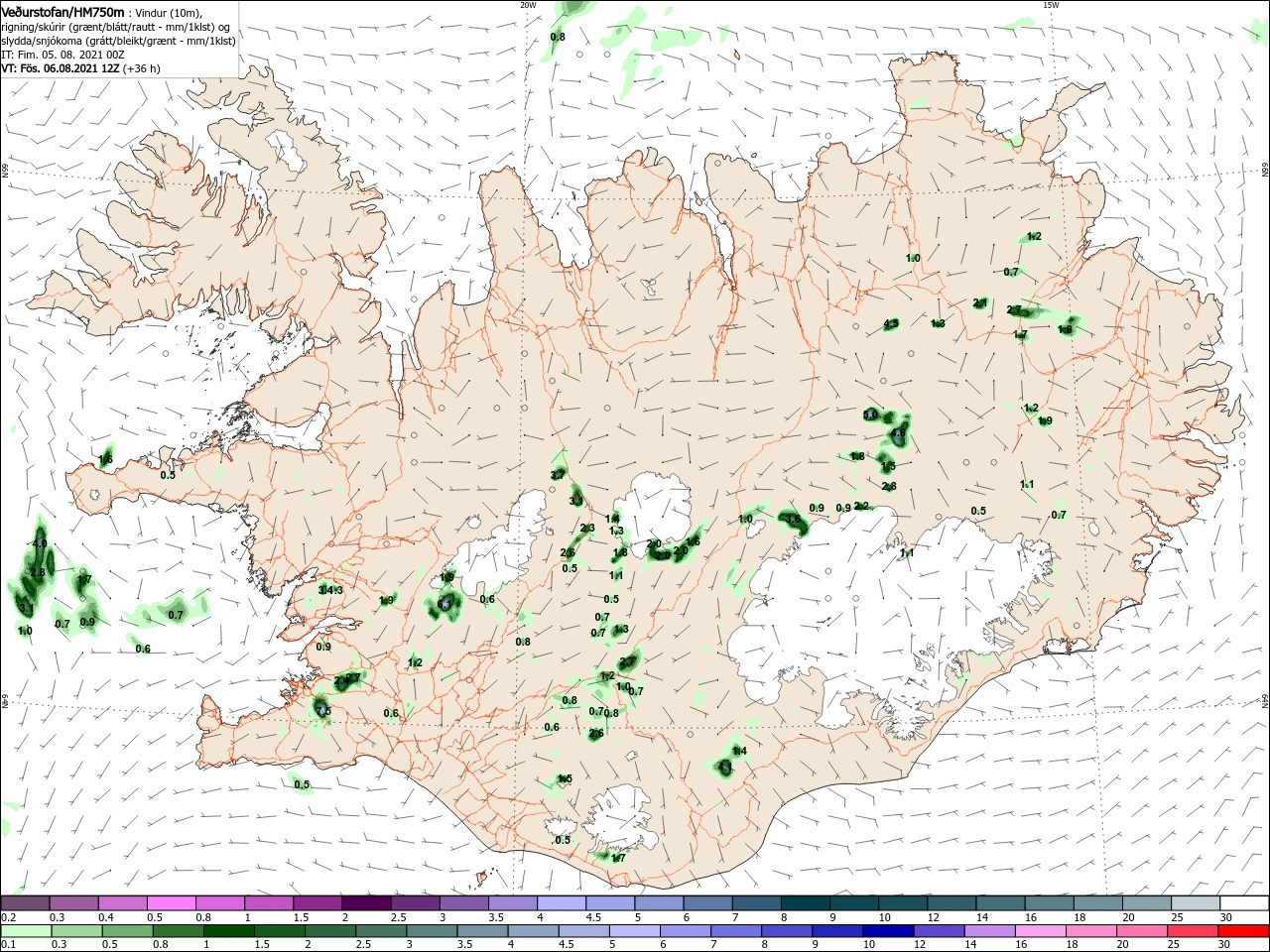Image resolution: width=1270 pixels, height=952 pixels.
Task: Pick the magenta 0.8 snow legend swatch
Action: tap(219, 902)
